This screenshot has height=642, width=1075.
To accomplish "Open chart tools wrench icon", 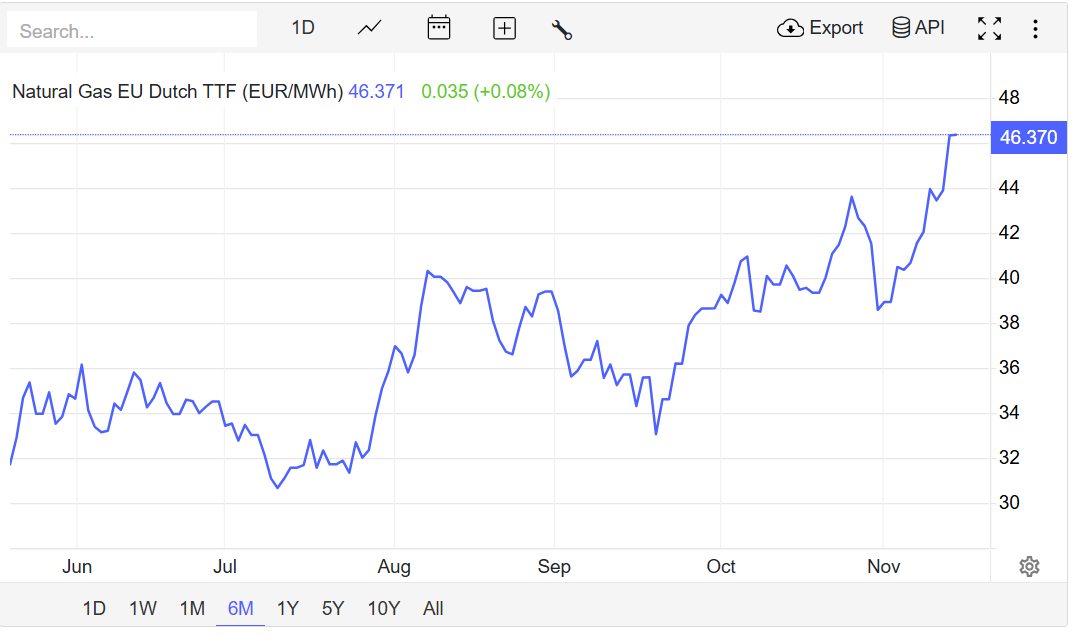I will (x=561, y=29).
